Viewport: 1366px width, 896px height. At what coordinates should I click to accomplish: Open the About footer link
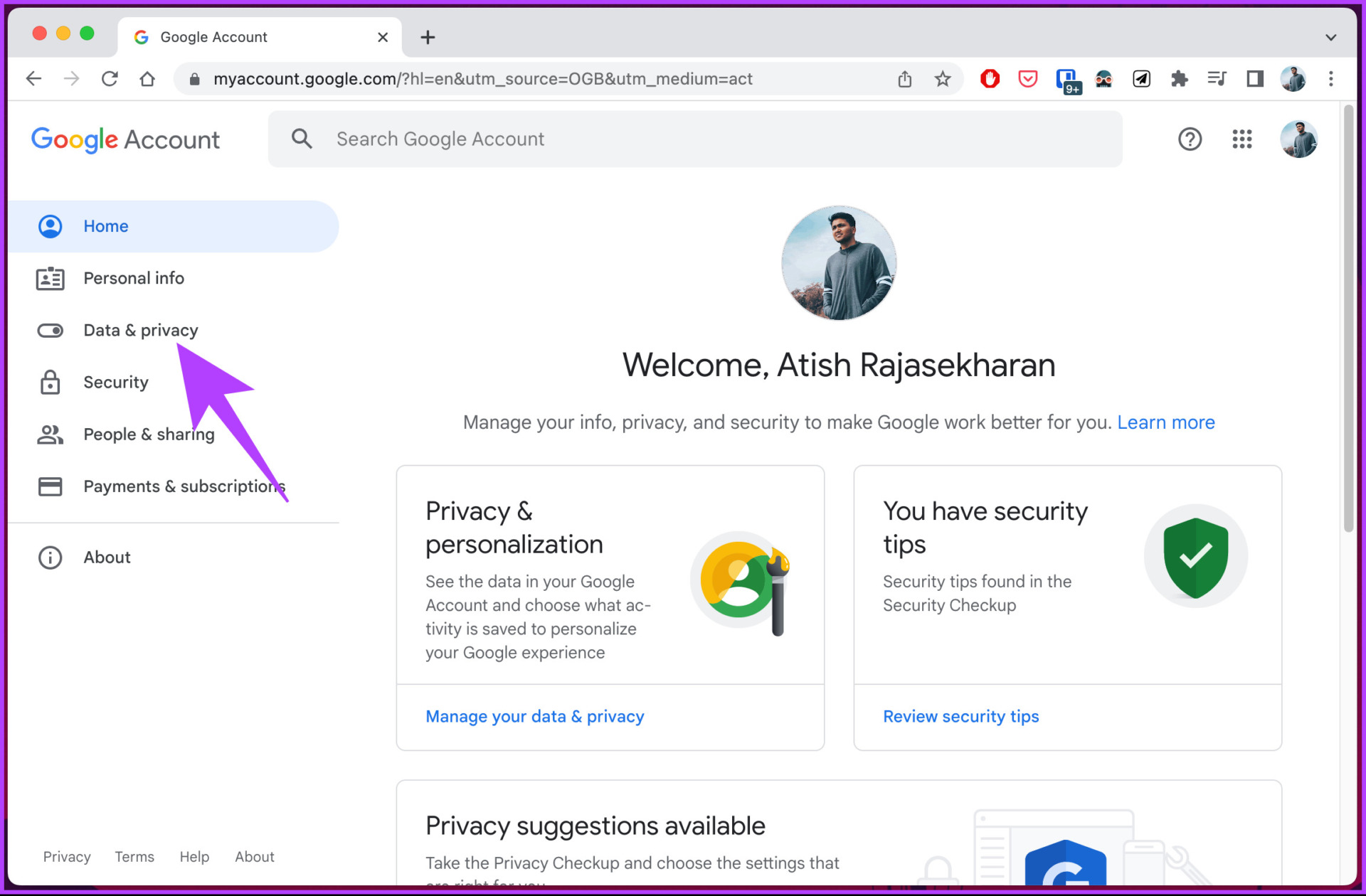255,857
